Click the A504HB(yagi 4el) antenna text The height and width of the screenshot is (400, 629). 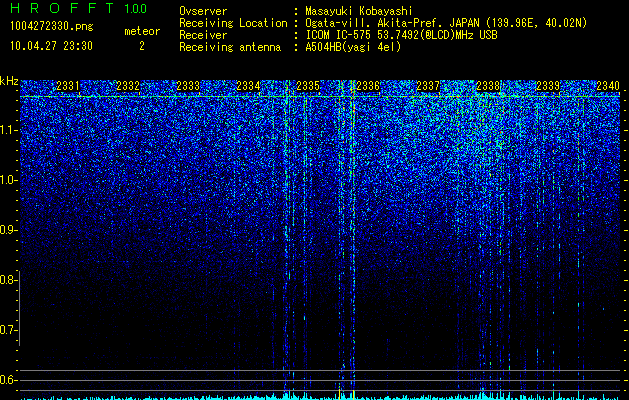point(353,47)
